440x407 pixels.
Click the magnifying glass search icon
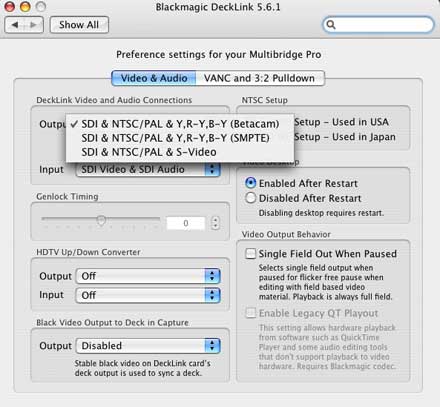coord(331,25)
